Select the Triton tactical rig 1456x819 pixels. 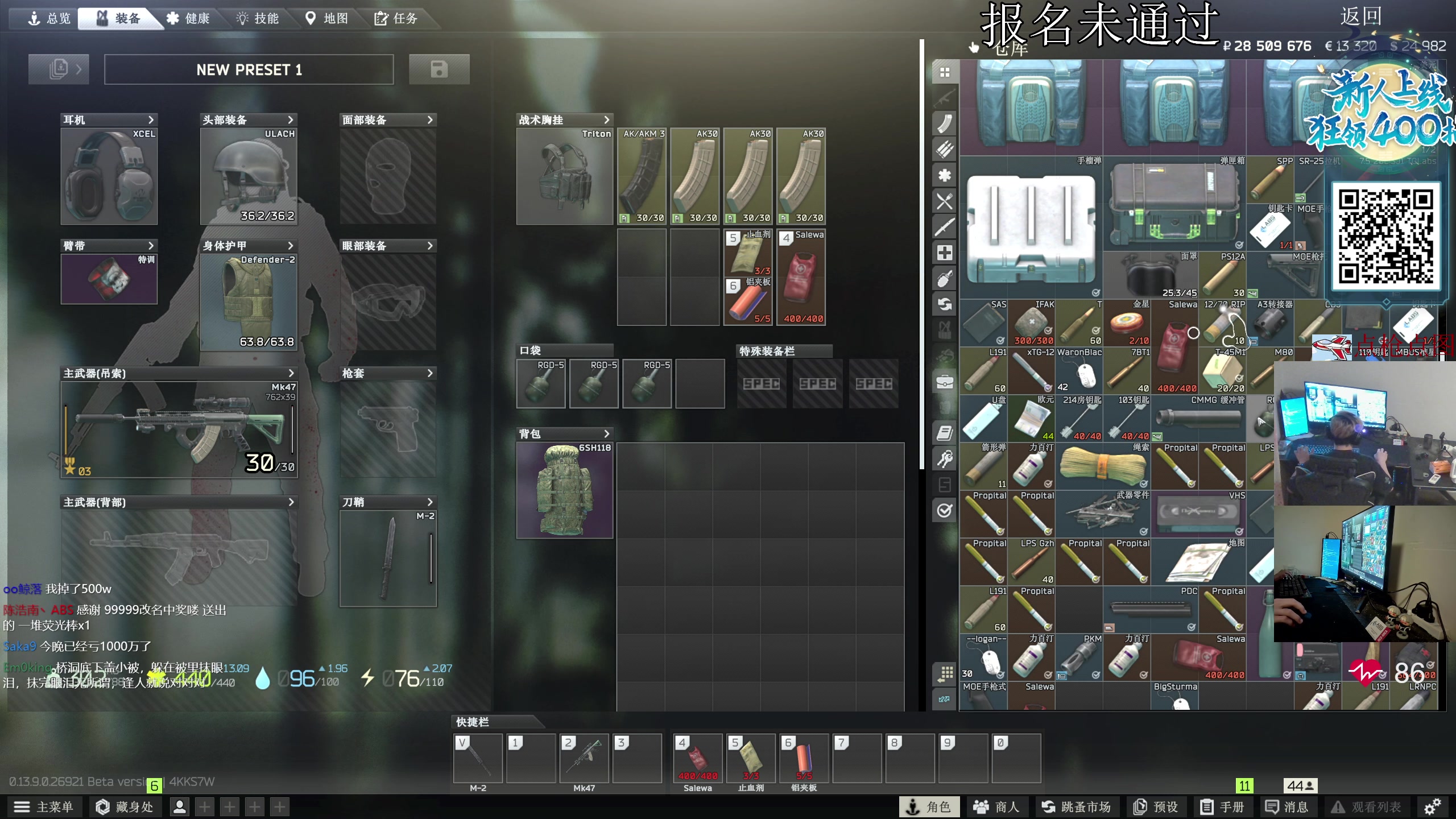click(x=564, y=176)
